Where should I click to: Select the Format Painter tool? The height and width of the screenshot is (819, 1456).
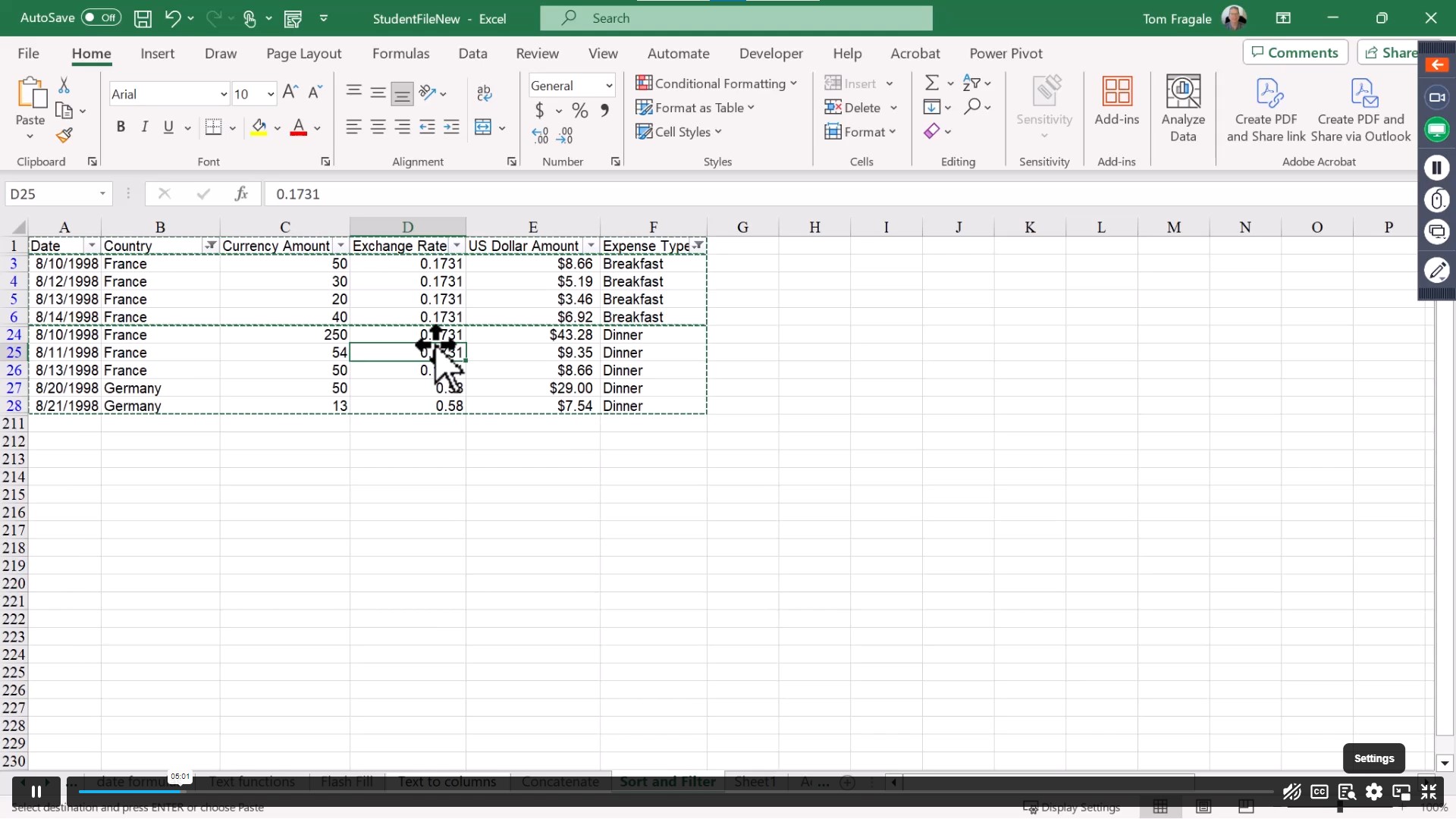(64, 135)
